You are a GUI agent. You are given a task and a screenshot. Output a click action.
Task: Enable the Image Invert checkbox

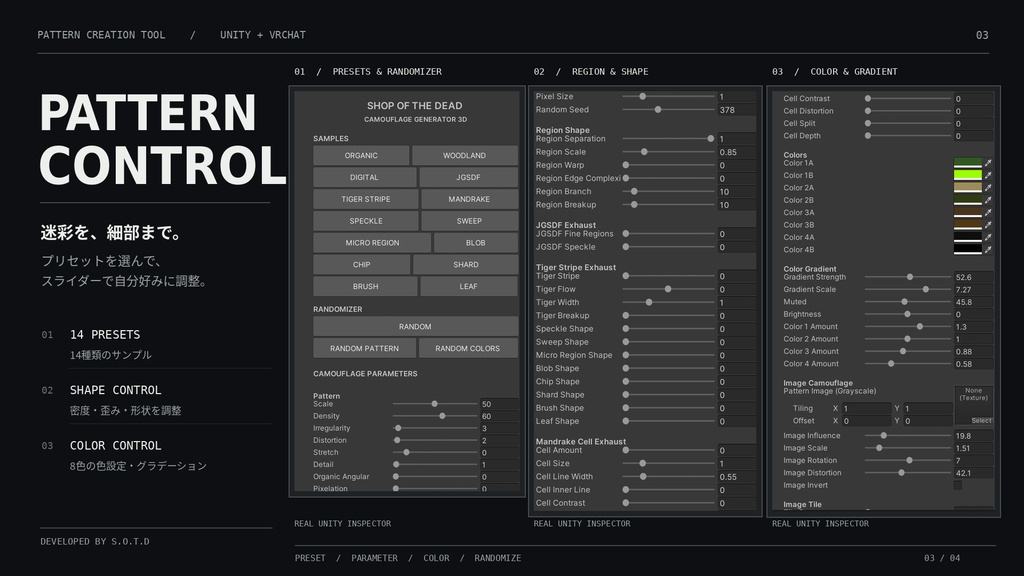(x=957, y=485)
